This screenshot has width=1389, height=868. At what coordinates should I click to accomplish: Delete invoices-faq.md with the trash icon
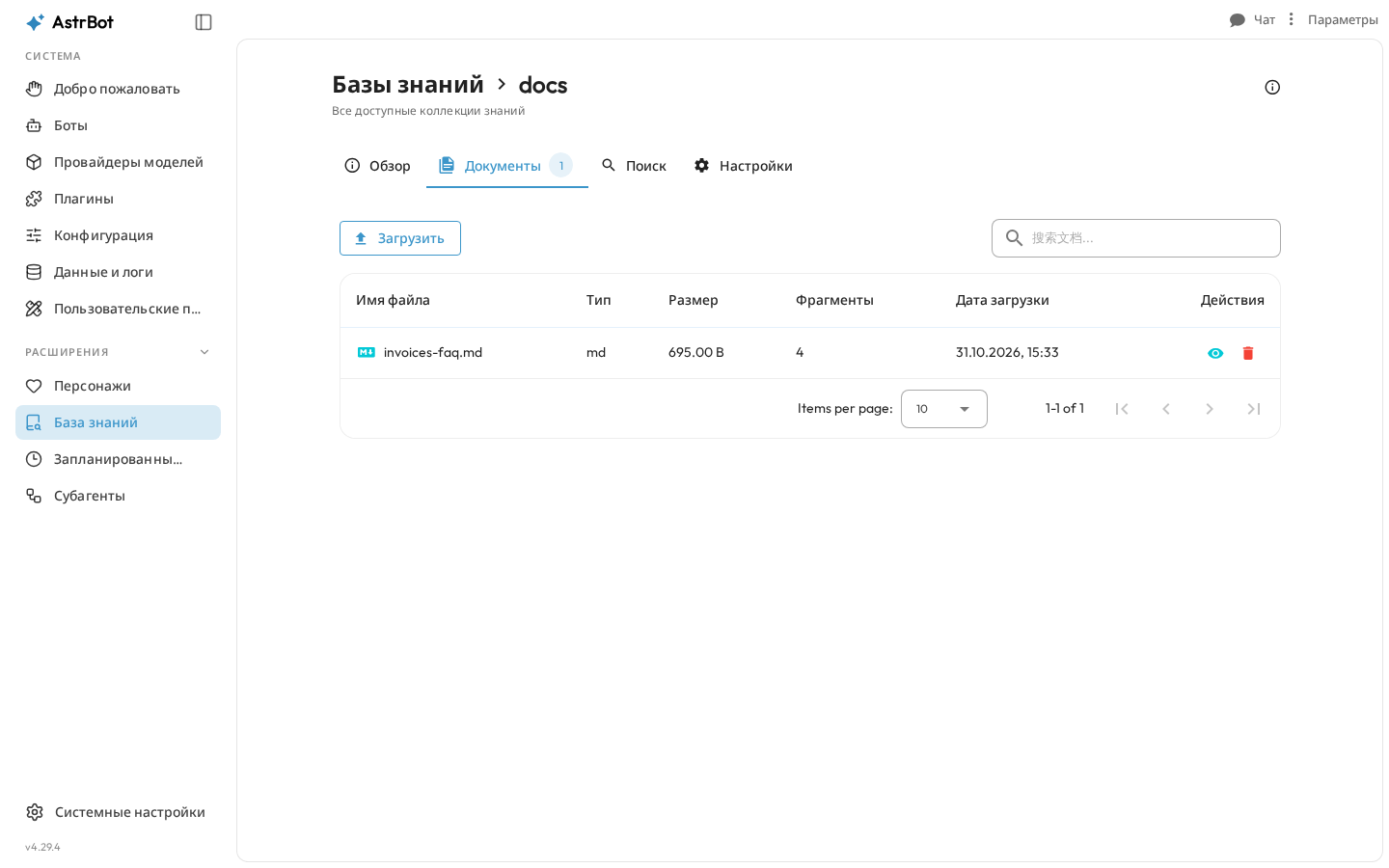click(1248, 353)
